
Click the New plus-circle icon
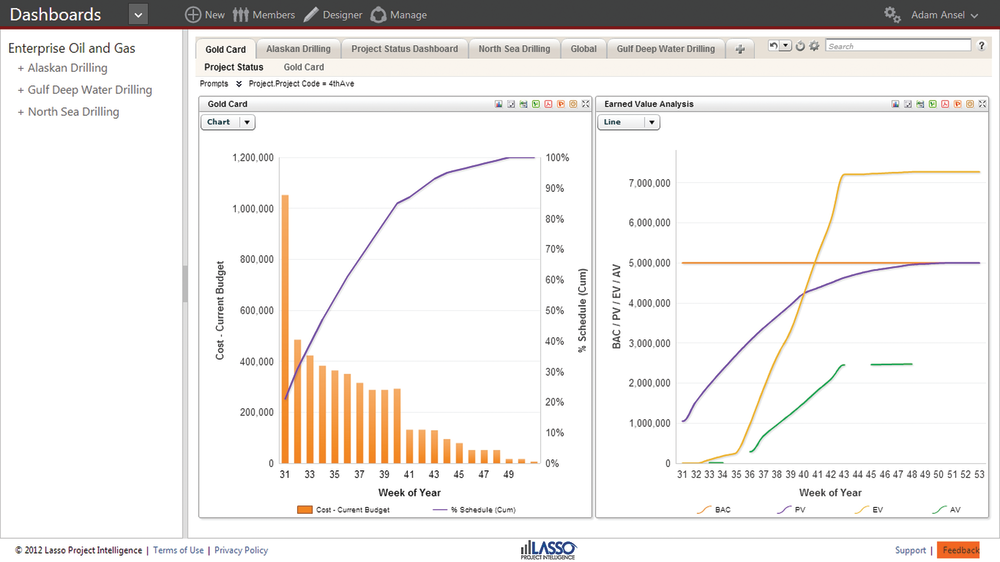(193, 15)
